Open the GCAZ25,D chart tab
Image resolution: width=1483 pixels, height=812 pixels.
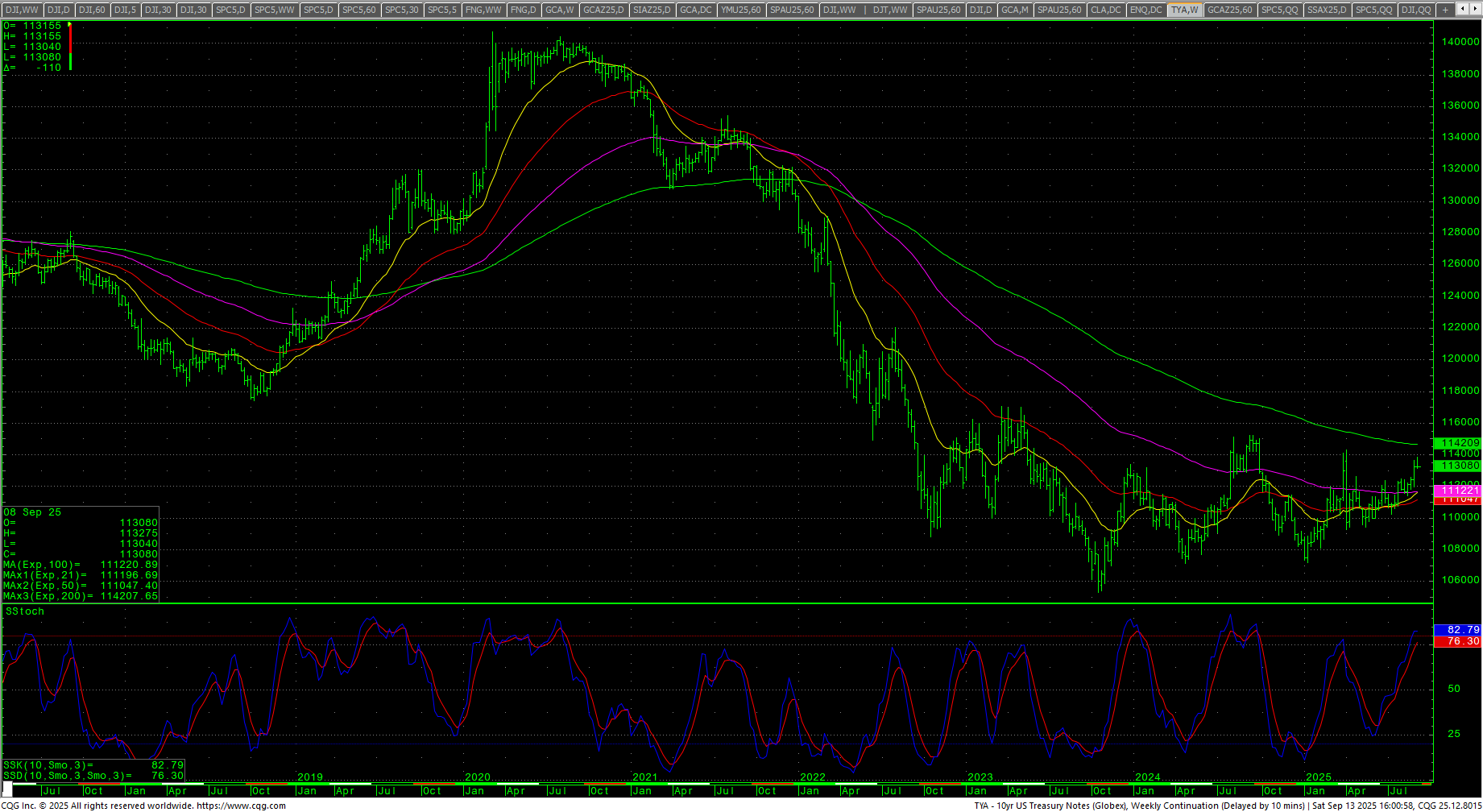point(603,10)
